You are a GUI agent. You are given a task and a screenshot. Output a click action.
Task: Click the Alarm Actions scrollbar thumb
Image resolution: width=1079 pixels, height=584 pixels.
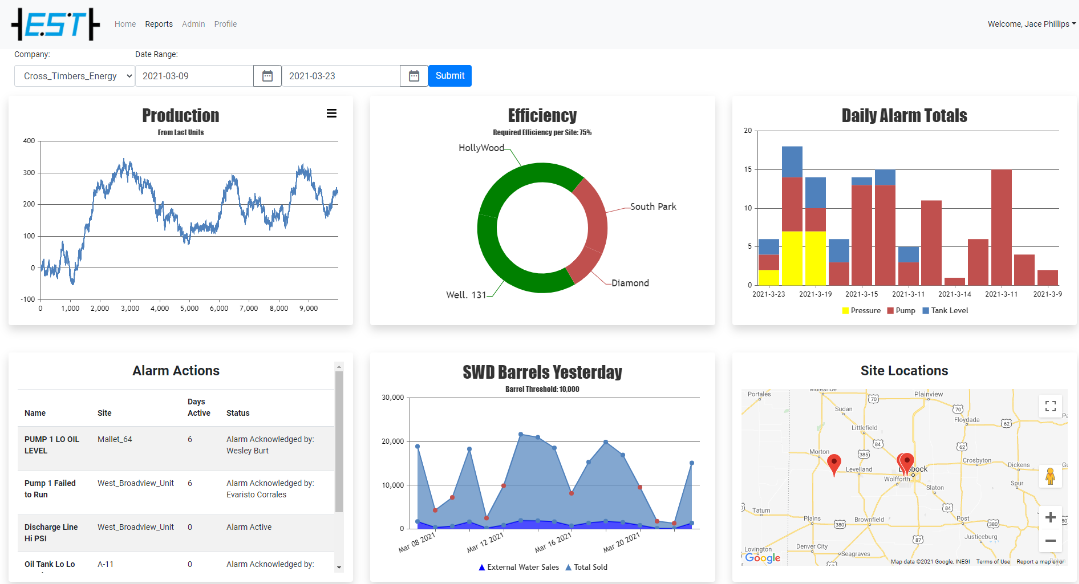(x=339, y=442)
